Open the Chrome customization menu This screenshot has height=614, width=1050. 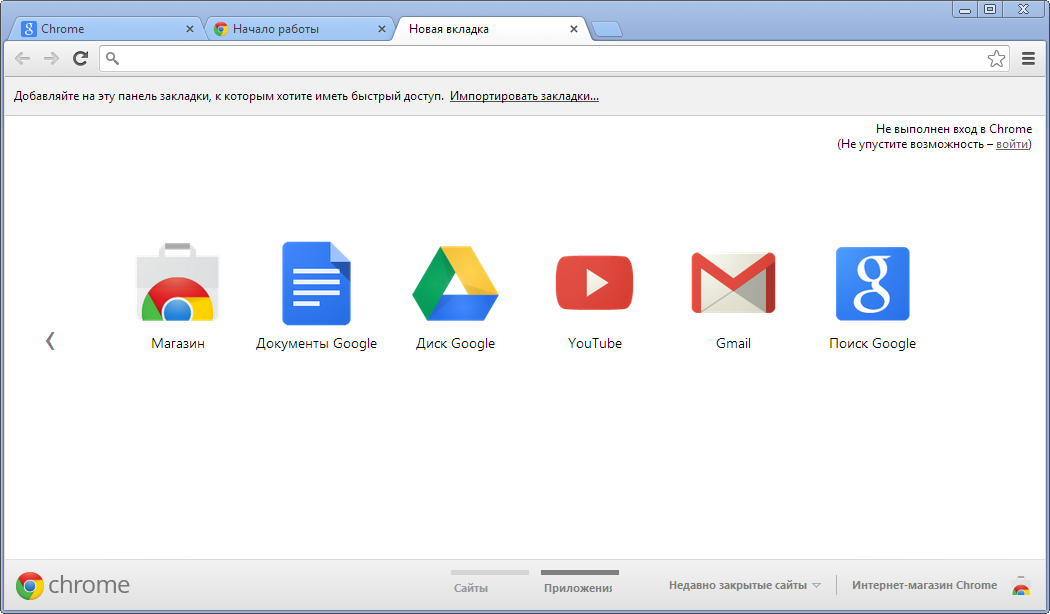pos(1028,58)
